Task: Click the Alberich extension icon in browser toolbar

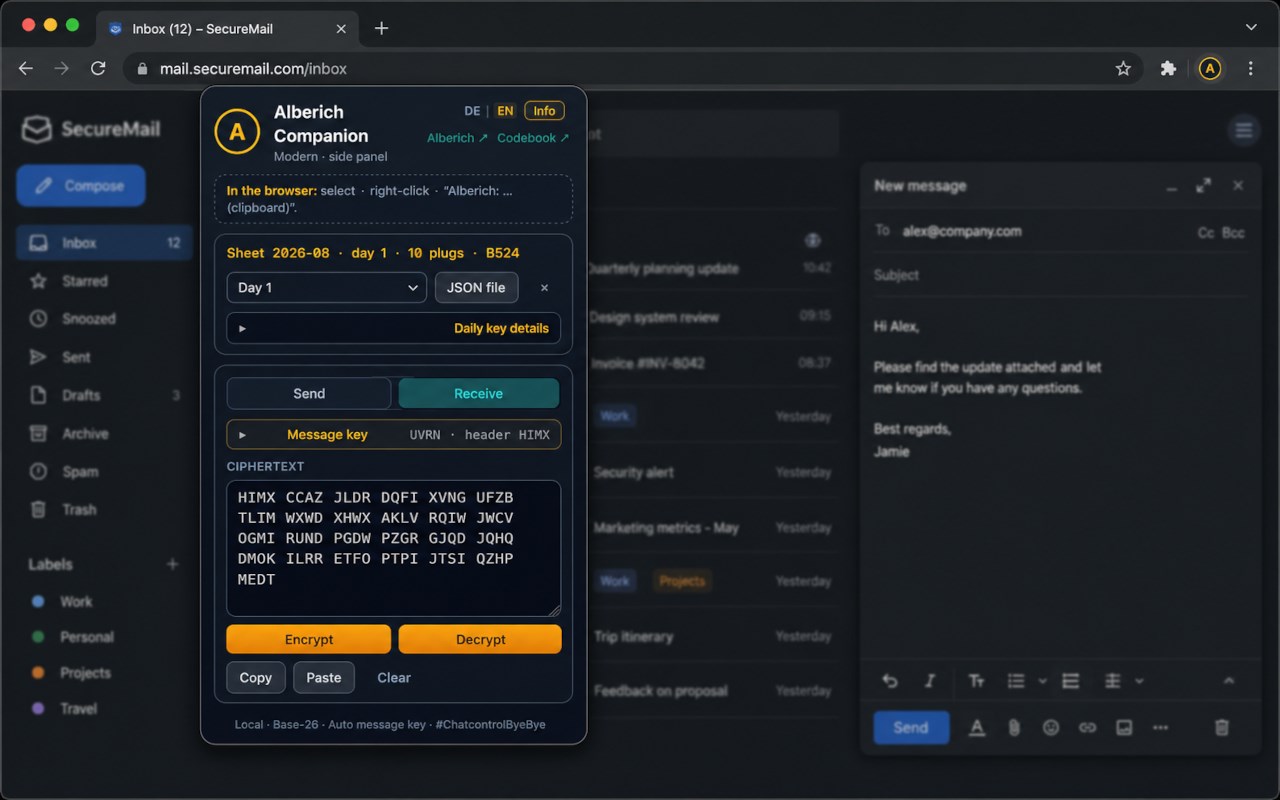Action: (x=1210, y=69)
